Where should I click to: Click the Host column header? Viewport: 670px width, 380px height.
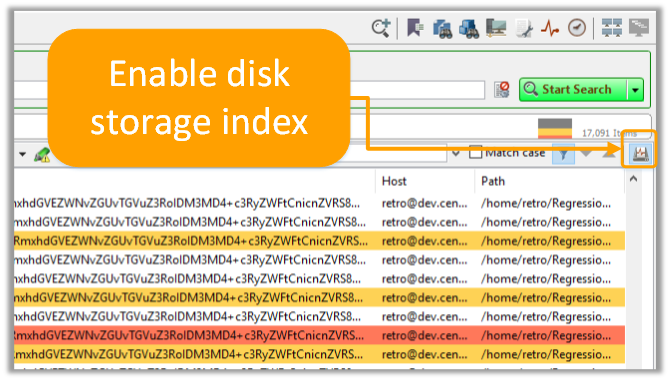point(425,181)
